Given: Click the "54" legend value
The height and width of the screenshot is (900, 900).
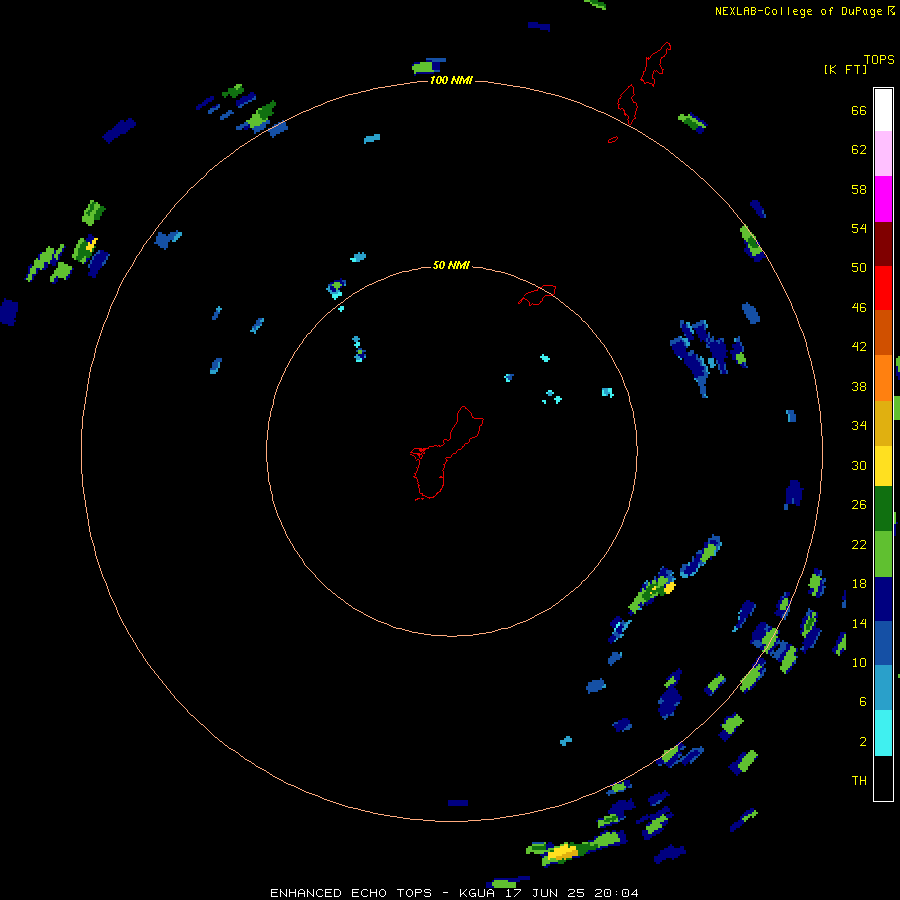Looking at the screenshot, I should (859, 228).
